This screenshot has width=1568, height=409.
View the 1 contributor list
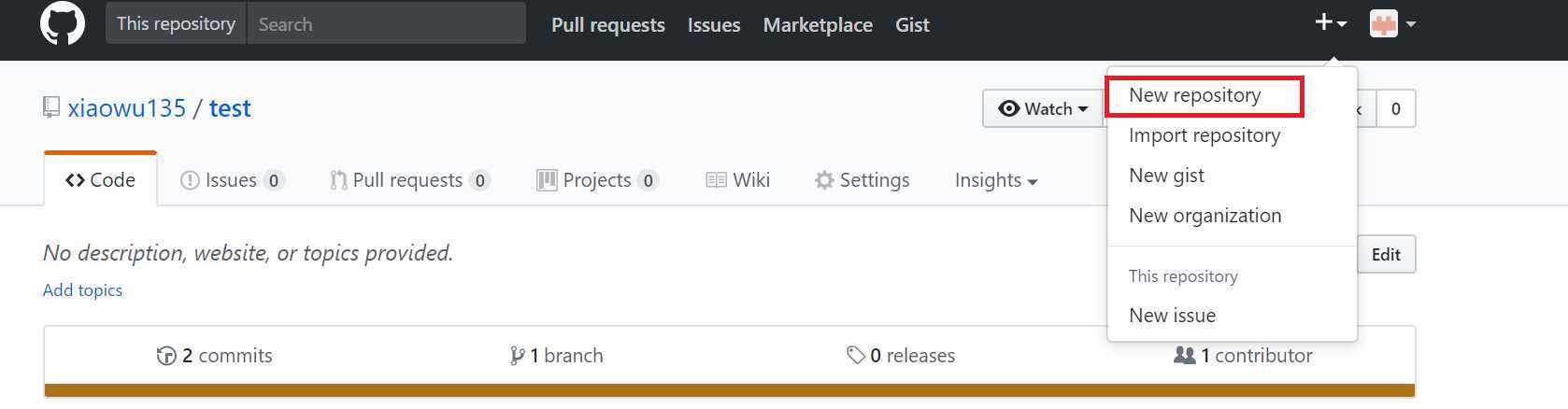(1243, 356)
